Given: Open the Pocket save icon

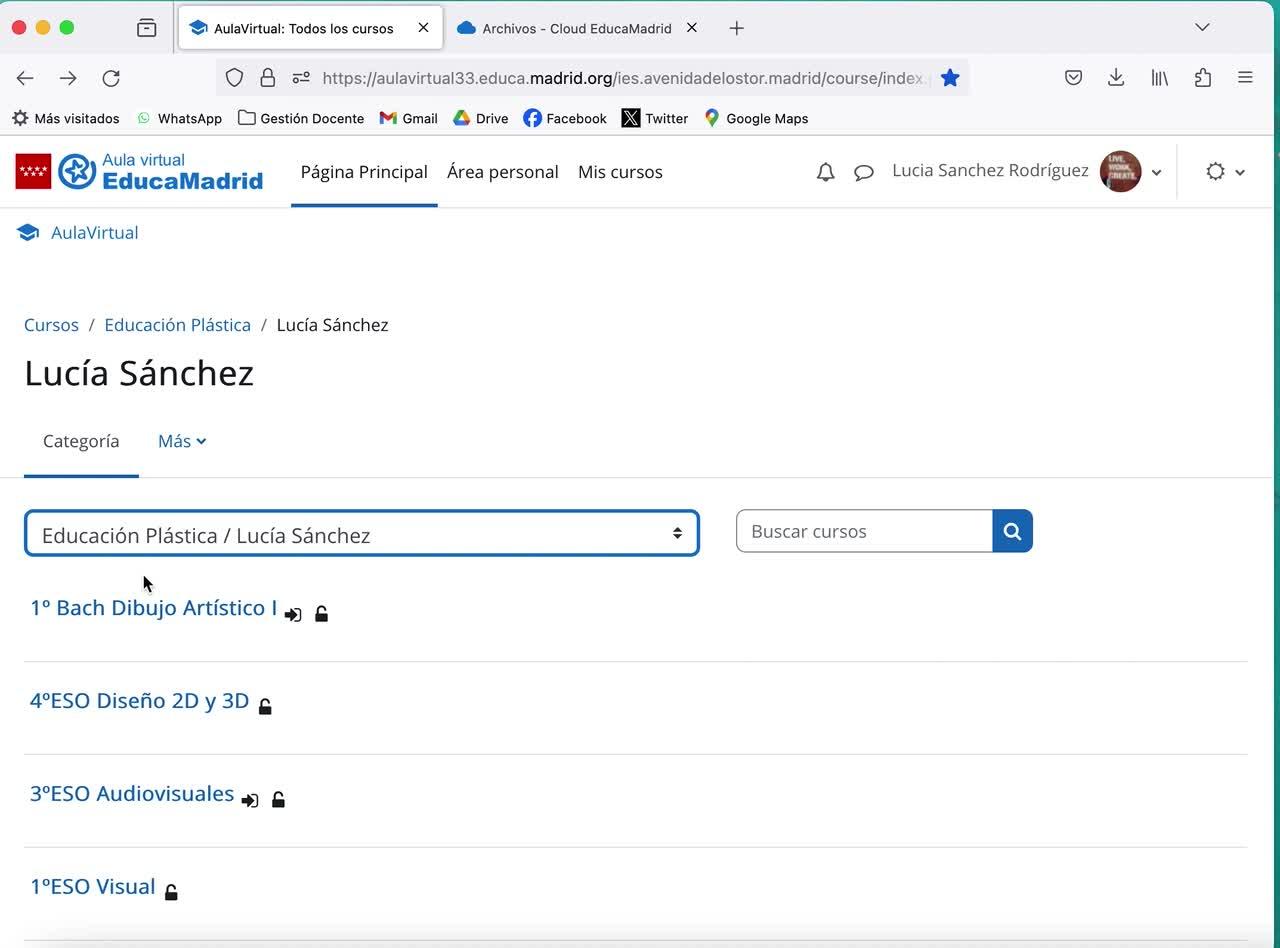Looking at the screenshot, I should pos(1073,78).
